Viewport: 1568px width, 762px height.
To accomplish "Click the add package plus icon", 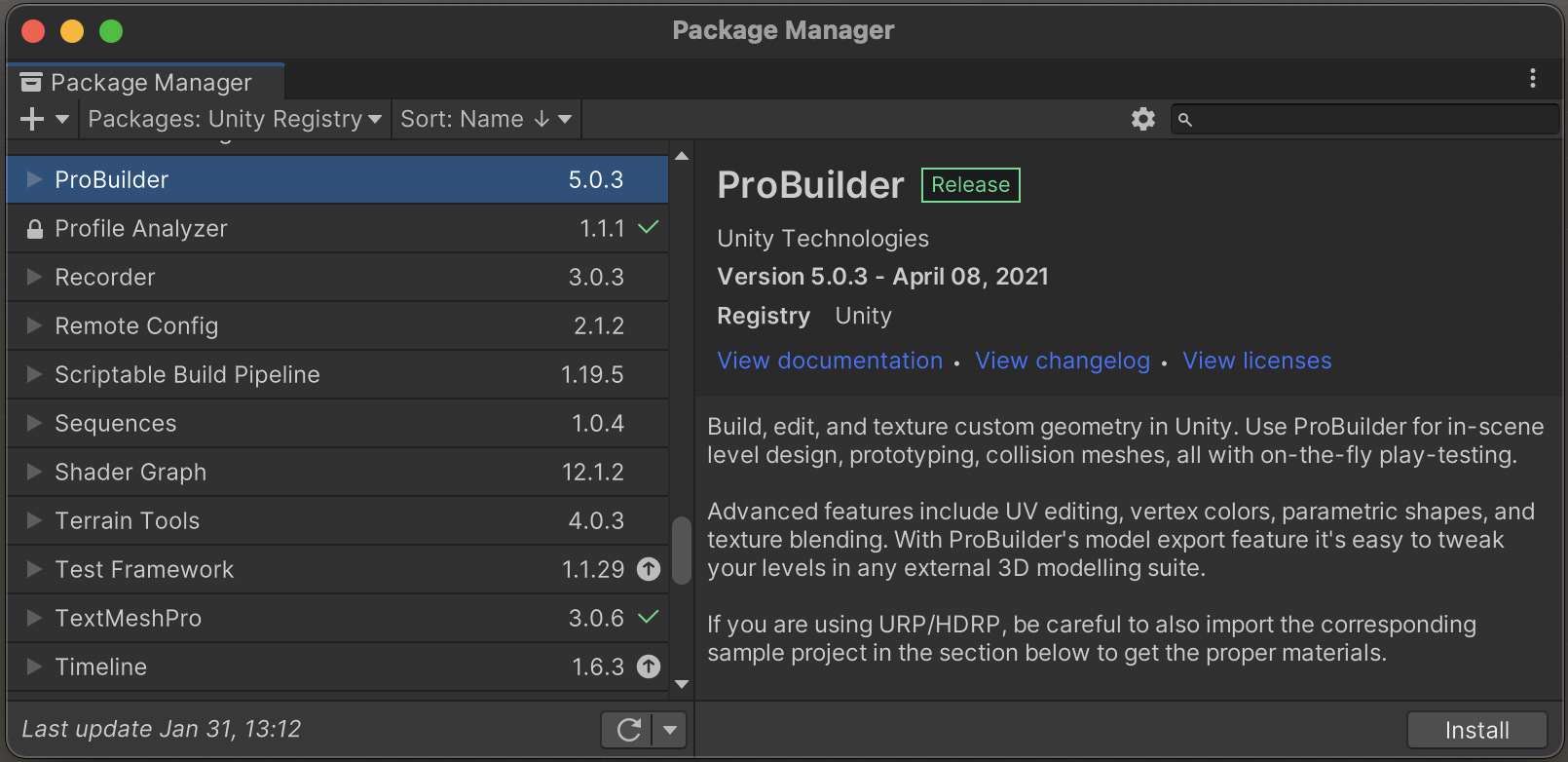I will point(32,119).
